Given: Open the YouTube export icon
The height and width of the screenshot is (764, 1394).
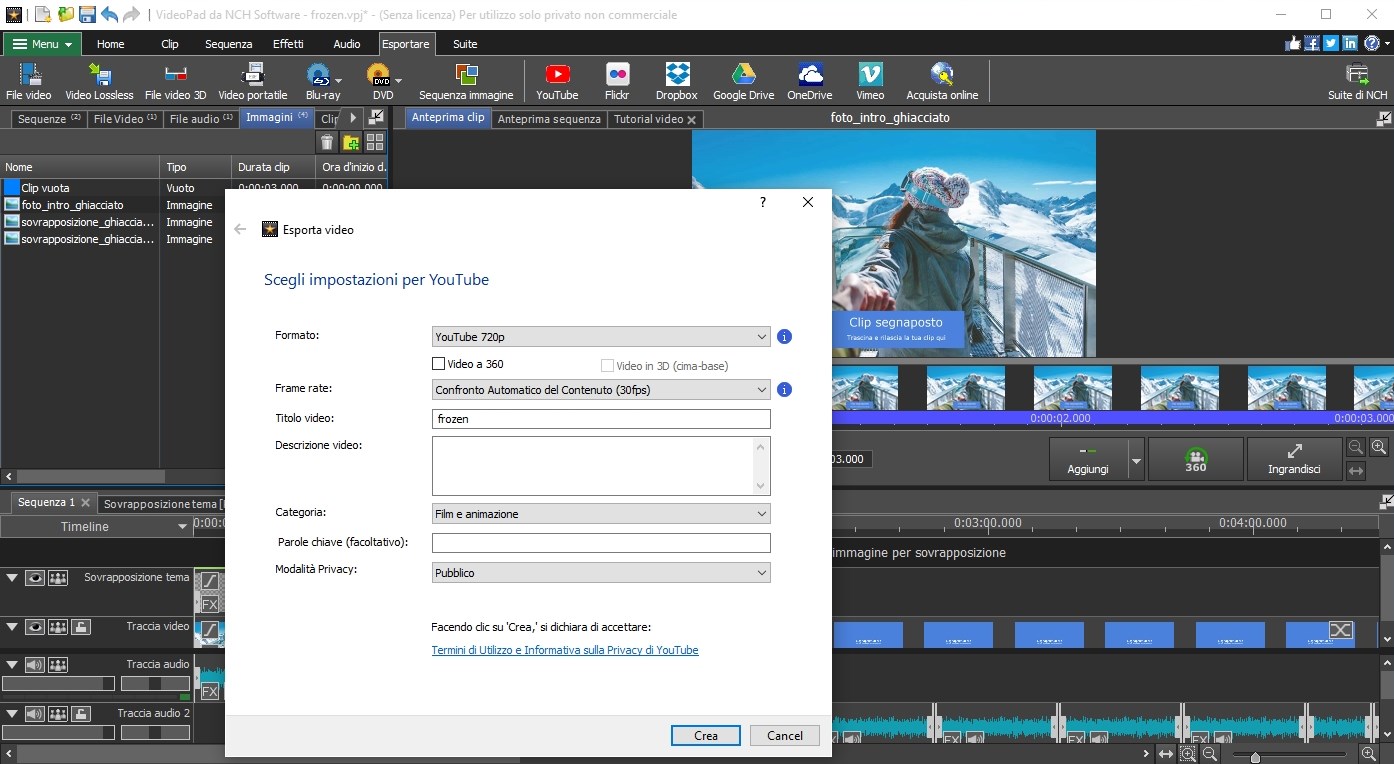Looking at the screenshot, I should (557, 81).
